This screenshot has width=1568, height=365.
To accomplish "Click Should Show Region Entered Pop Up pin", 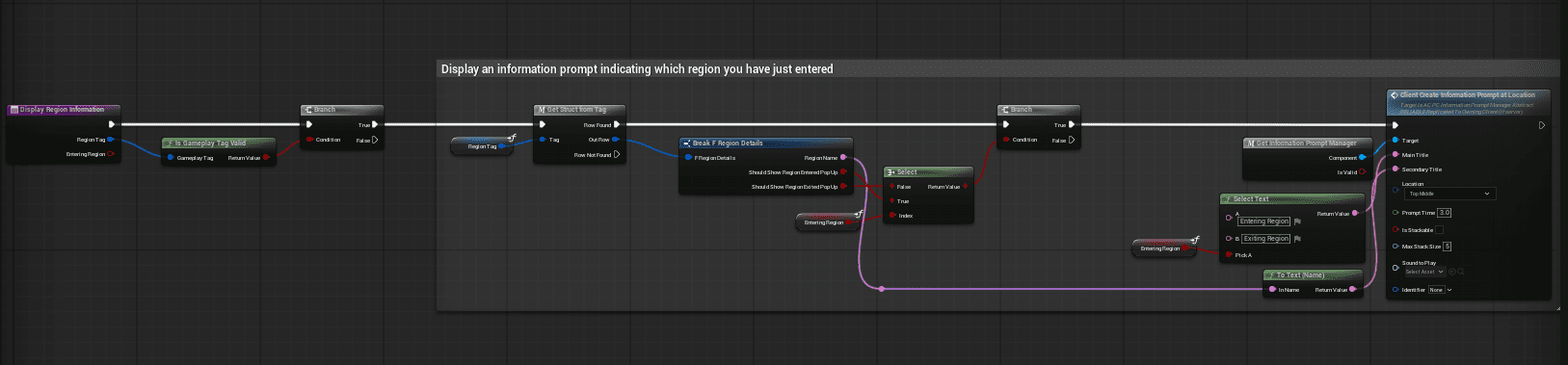I will click(x=843, y=172).
